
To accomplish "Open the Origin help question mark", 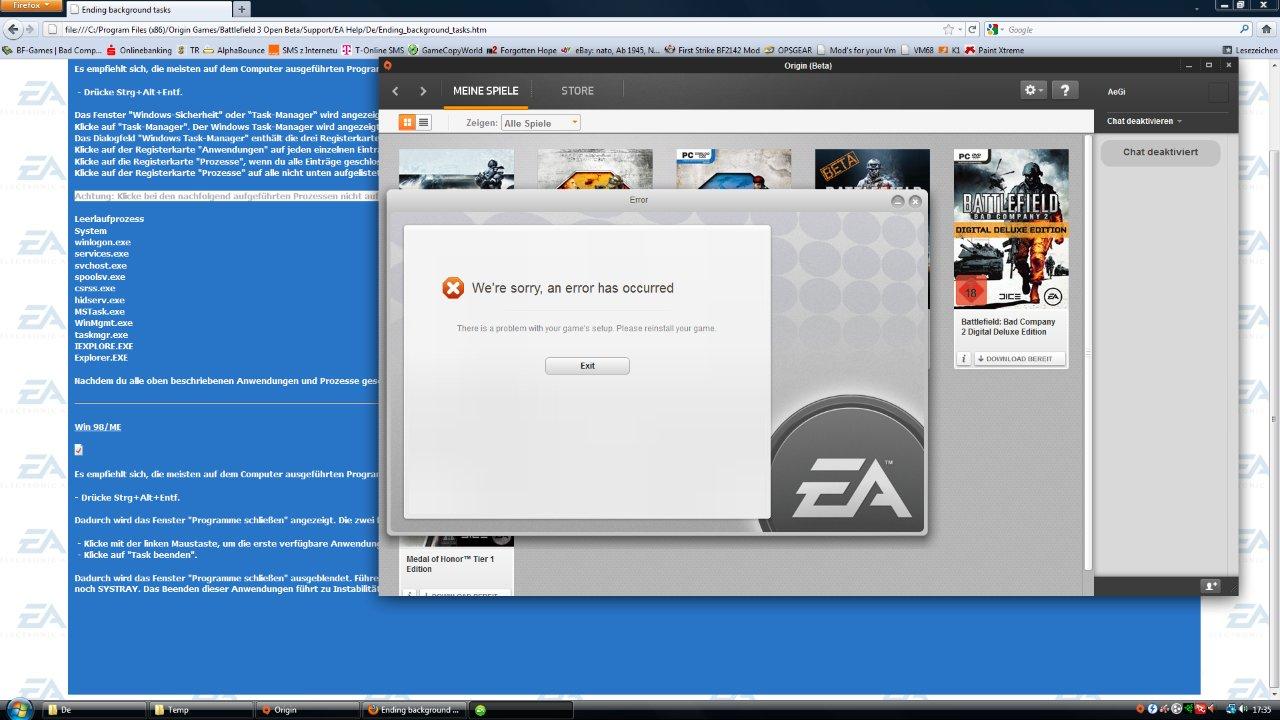I will click(x=1065, y=90).
